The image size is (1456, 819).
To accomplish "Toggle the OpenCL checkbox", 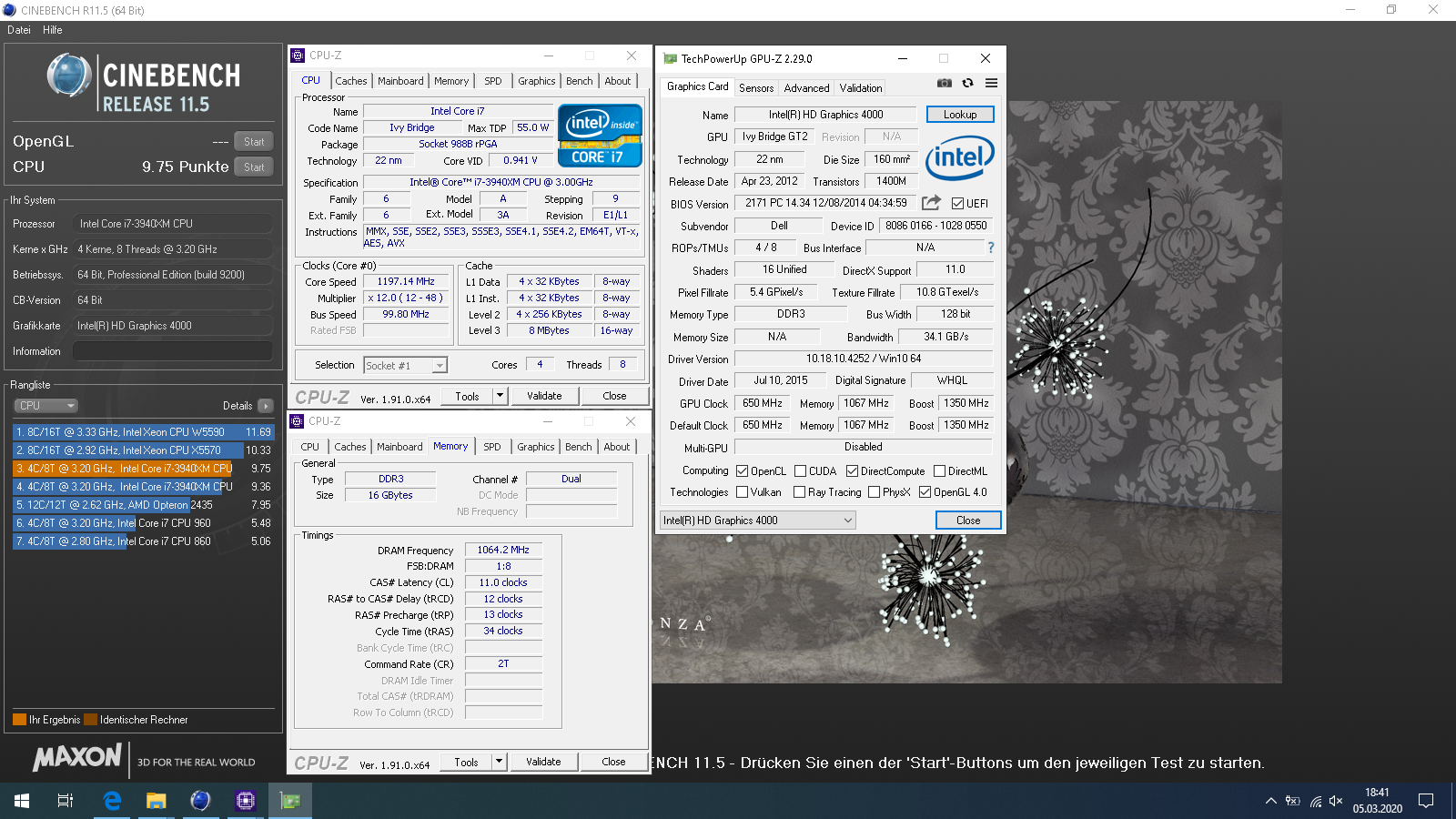I will click(742, 471).
